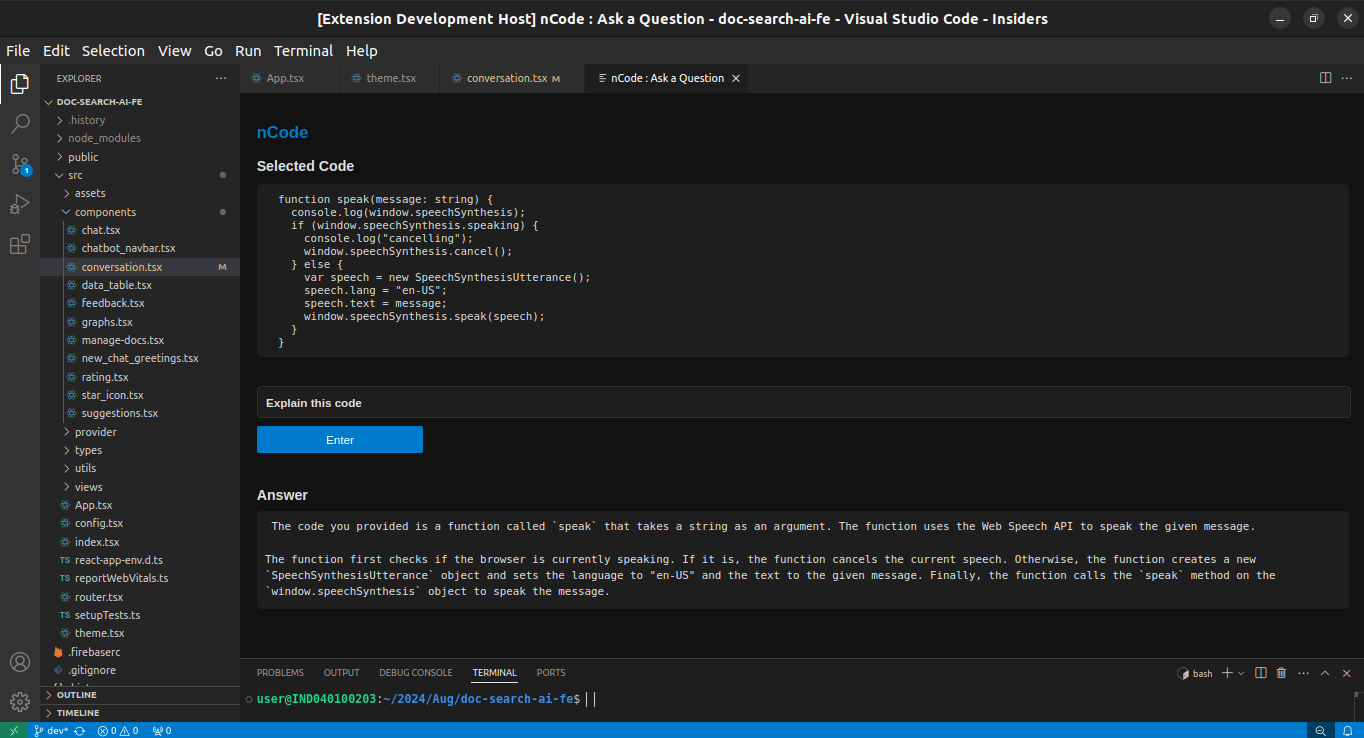Open the Search view in the activity bar
Viewport: 1364px width, 738px height.
point(20,124)
